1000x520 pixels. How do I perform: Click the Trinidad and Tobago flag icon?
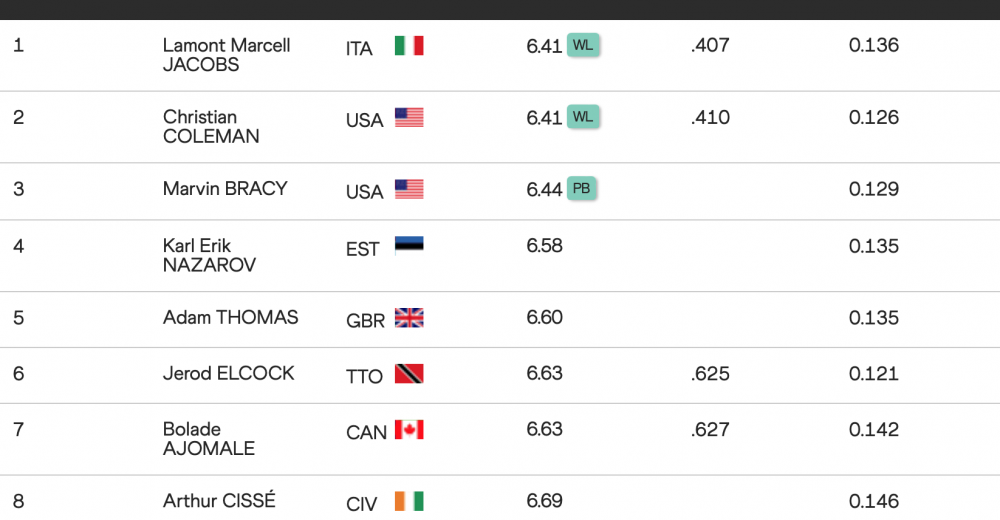point(409,374)
